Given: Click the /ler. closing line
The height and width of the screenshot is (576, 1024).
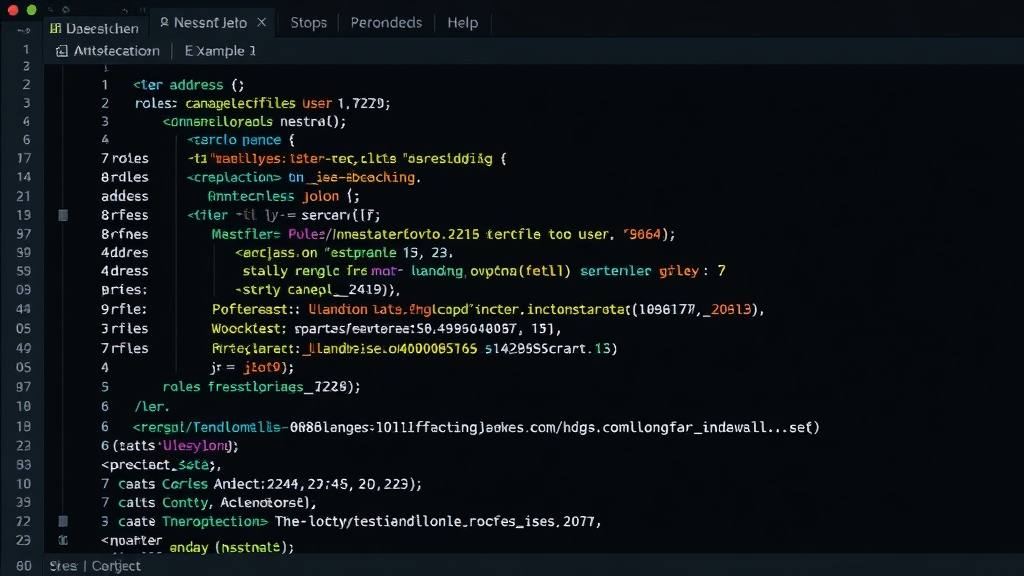Looking at the screenshot, I should (152, 406).
